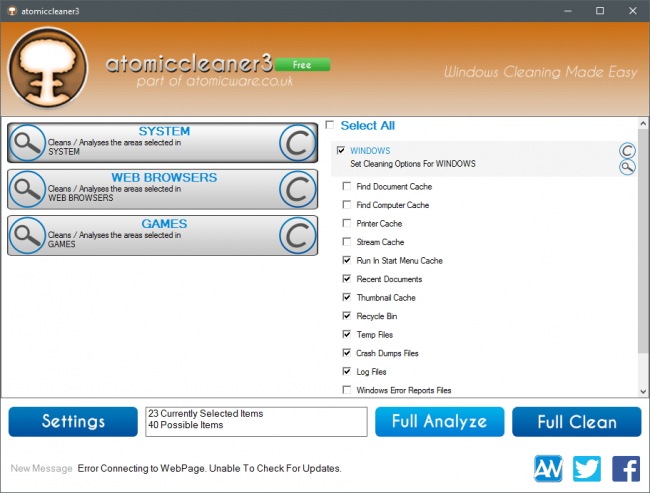
Task: Open the Facebook icon
Action: tap(626, 469)
